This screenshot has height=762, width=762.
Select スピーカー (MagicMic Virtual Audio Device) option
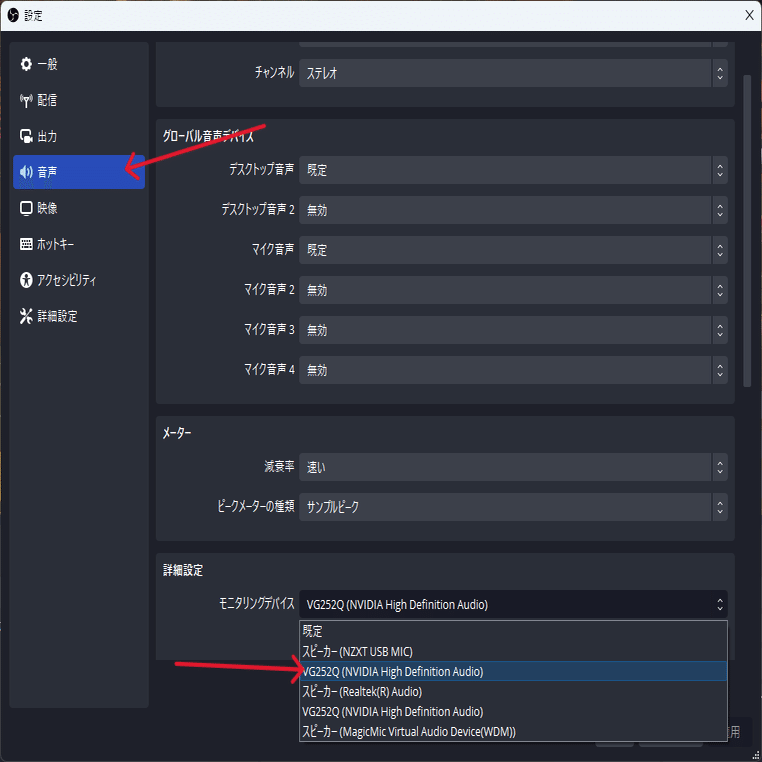[513, 731]
